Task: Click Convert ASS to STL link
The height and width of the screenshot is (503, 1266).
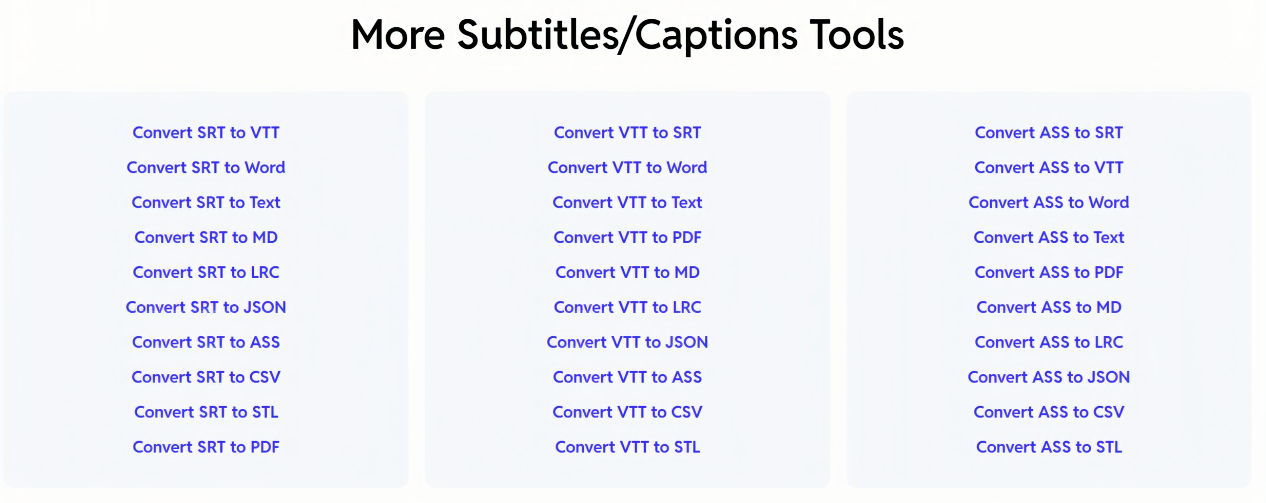Action: click(x=1049, y=447)
